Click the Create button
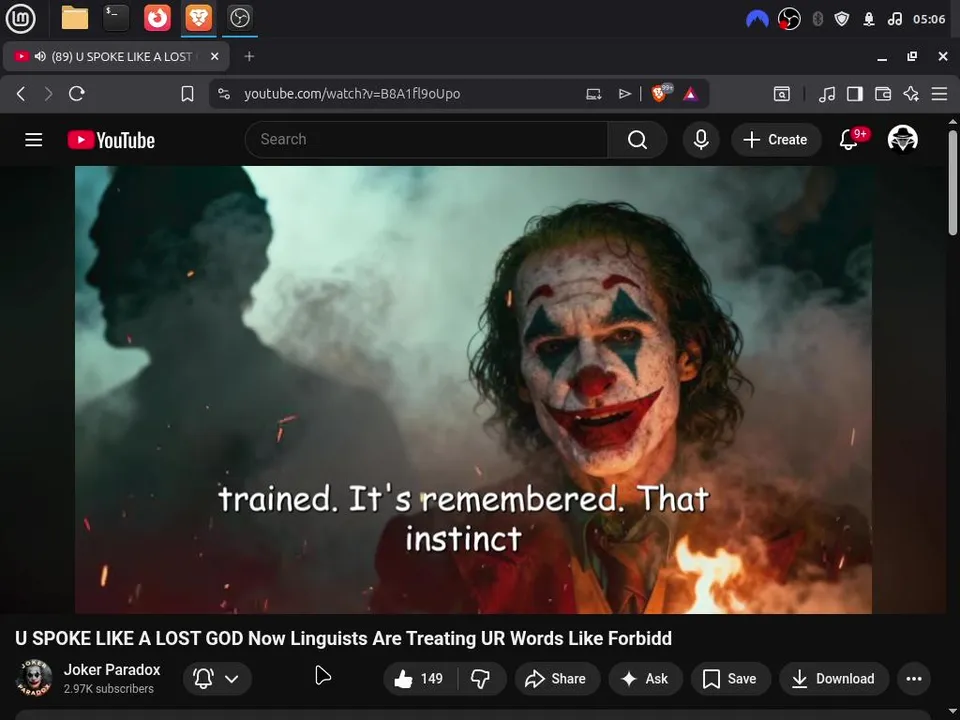Image resolution: width=960 pixels, height=720 pixels. tap(775, 140)
